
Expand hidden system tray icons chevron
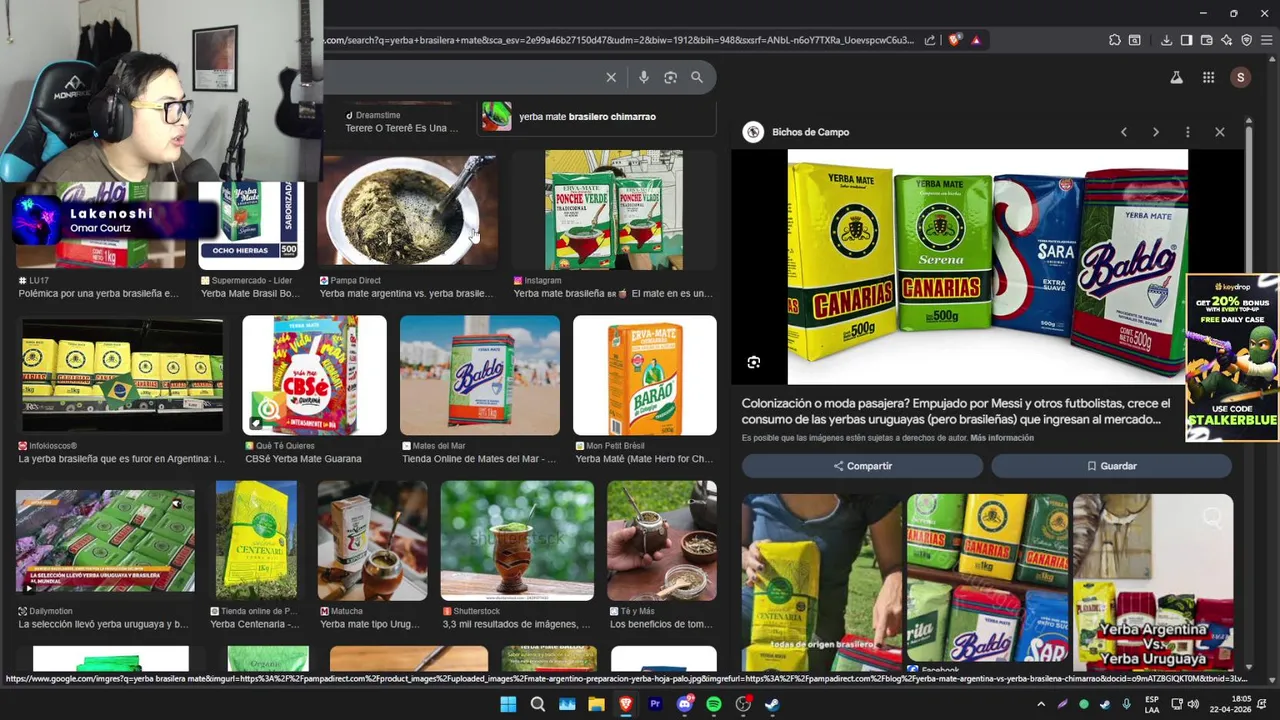(1041, 704)
